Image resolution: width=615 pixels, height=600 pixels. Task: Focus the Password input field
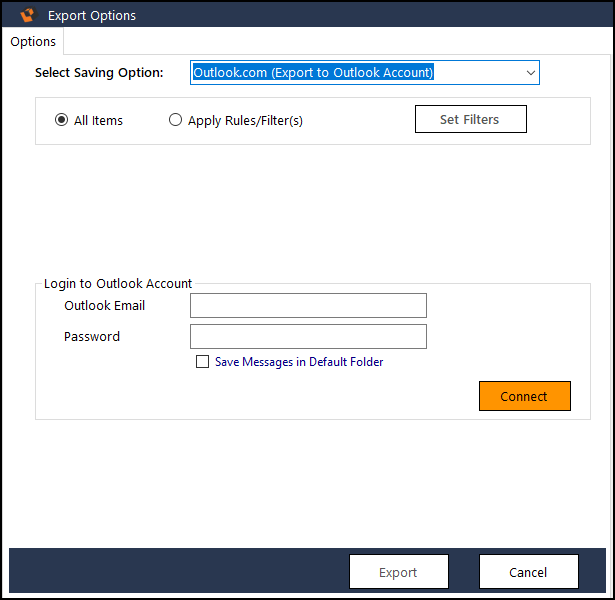tap(308, 336)
